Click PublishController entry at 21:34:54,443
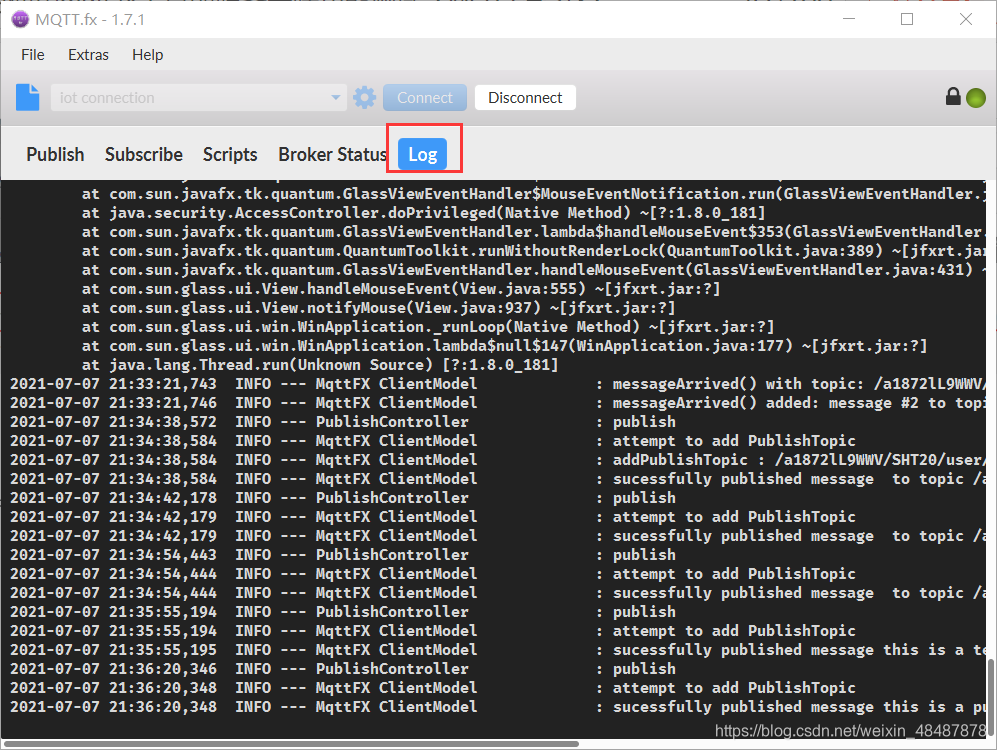Screen dimensions: 997x750 click(x=343, y=555)
